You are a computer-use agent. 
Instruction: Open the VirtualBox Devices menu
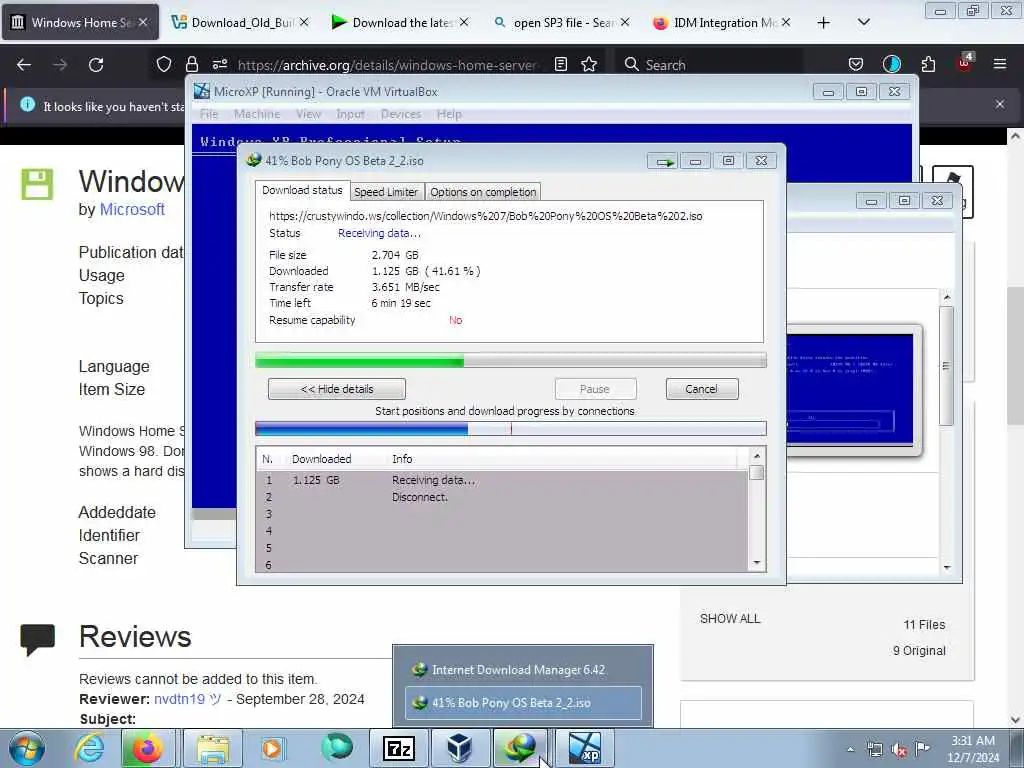pos(401,114)
